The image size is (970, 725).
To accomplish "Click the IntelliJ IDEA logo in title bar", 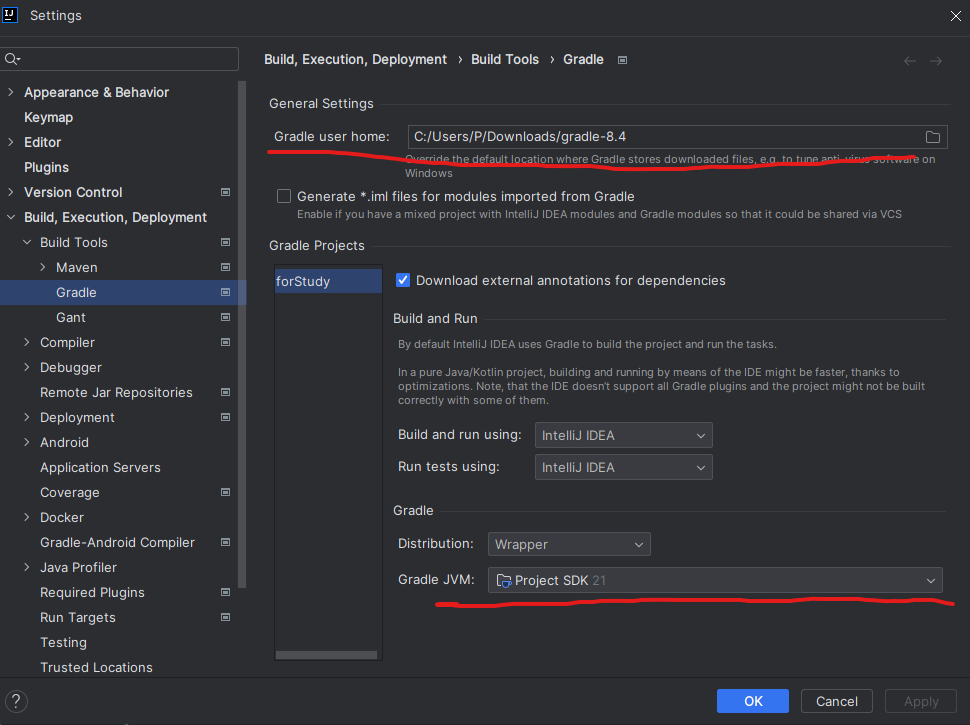I will pyautogui.click(x=10, y=14).
